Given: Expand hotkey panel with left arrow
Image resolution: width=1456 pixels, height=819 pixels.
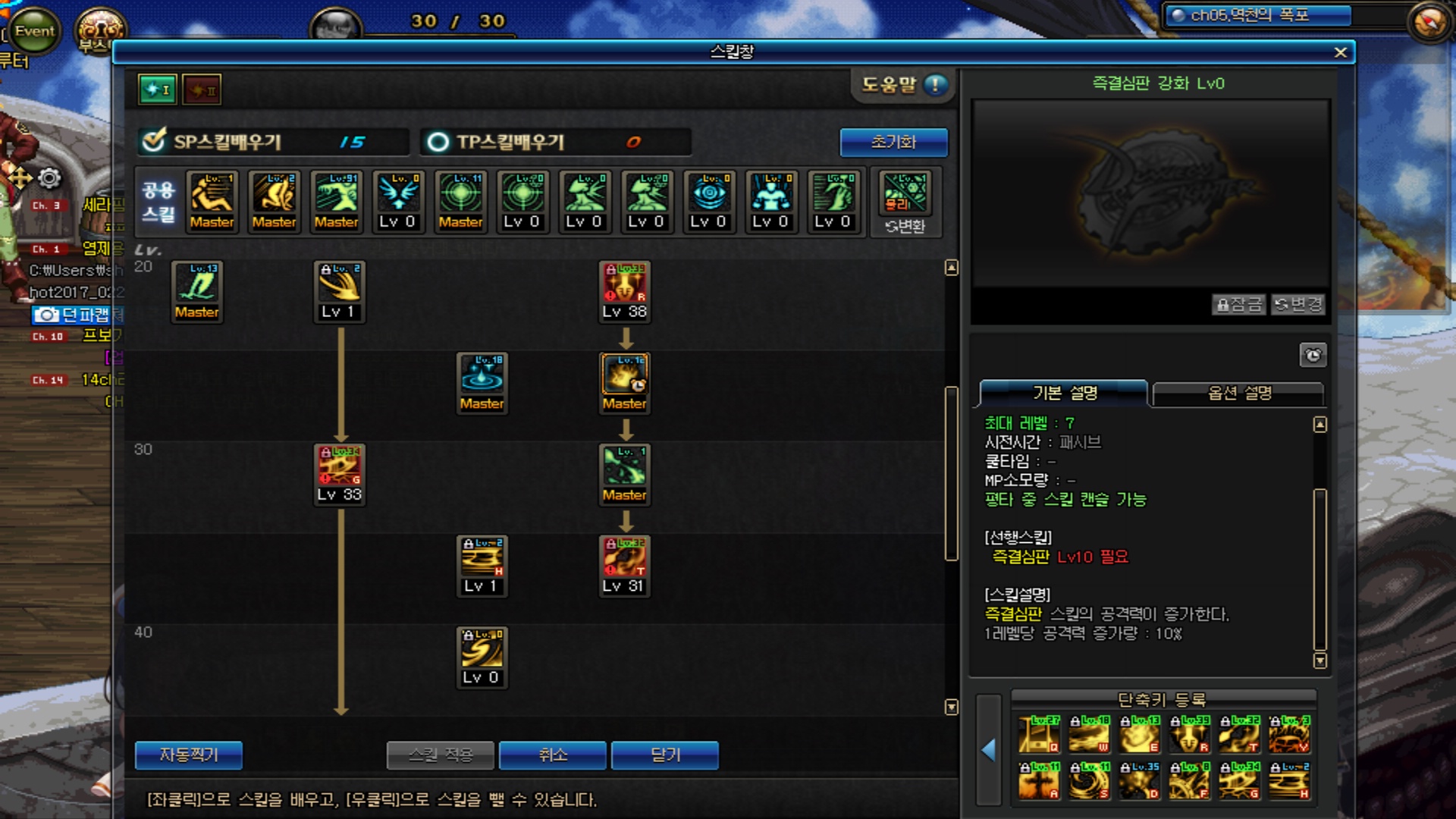Looking at the screenshot, I should coord(988,749).
